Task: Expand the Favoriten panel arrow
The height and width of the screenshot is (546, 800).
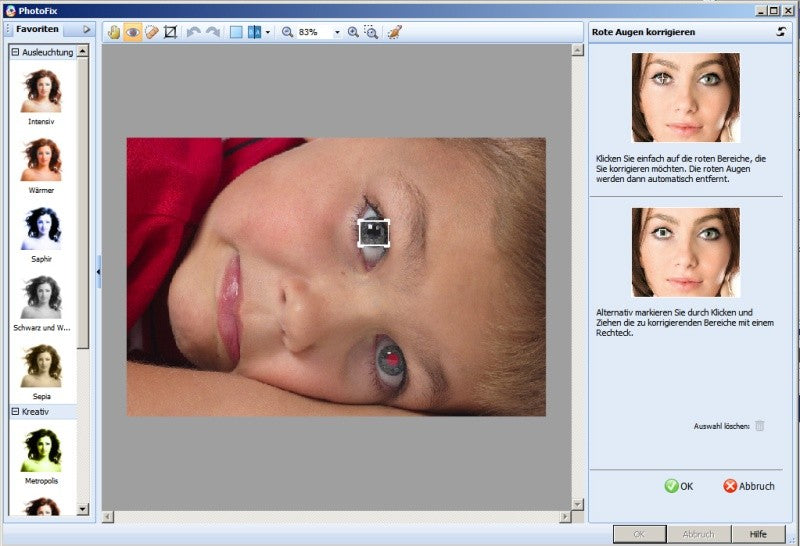Action: point(87,30)
